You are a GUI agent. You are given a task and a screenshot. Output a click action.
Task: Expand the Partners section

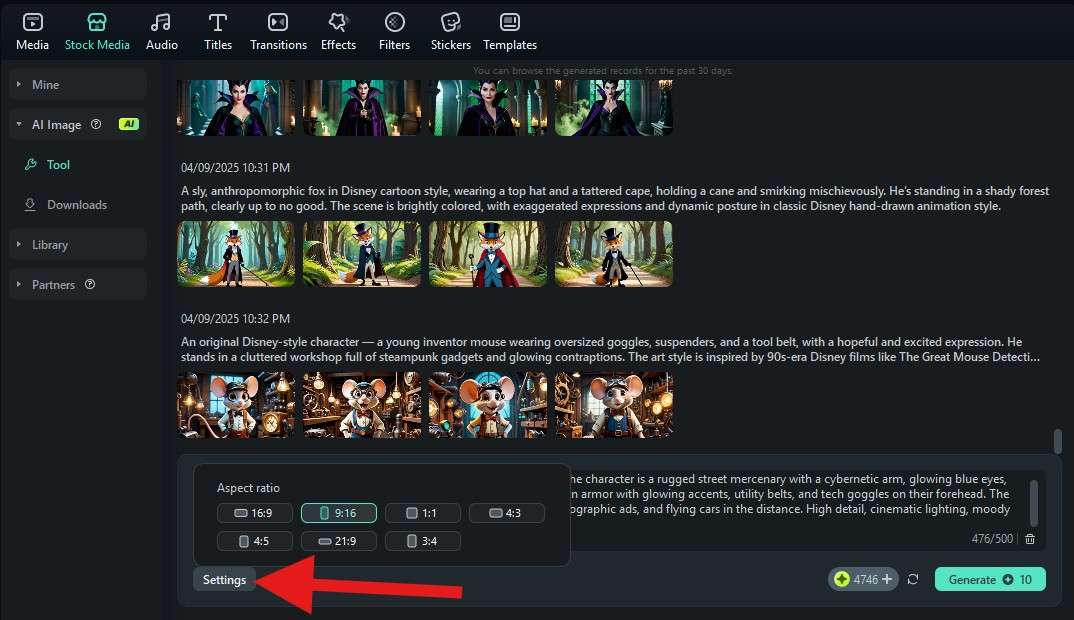78,284
